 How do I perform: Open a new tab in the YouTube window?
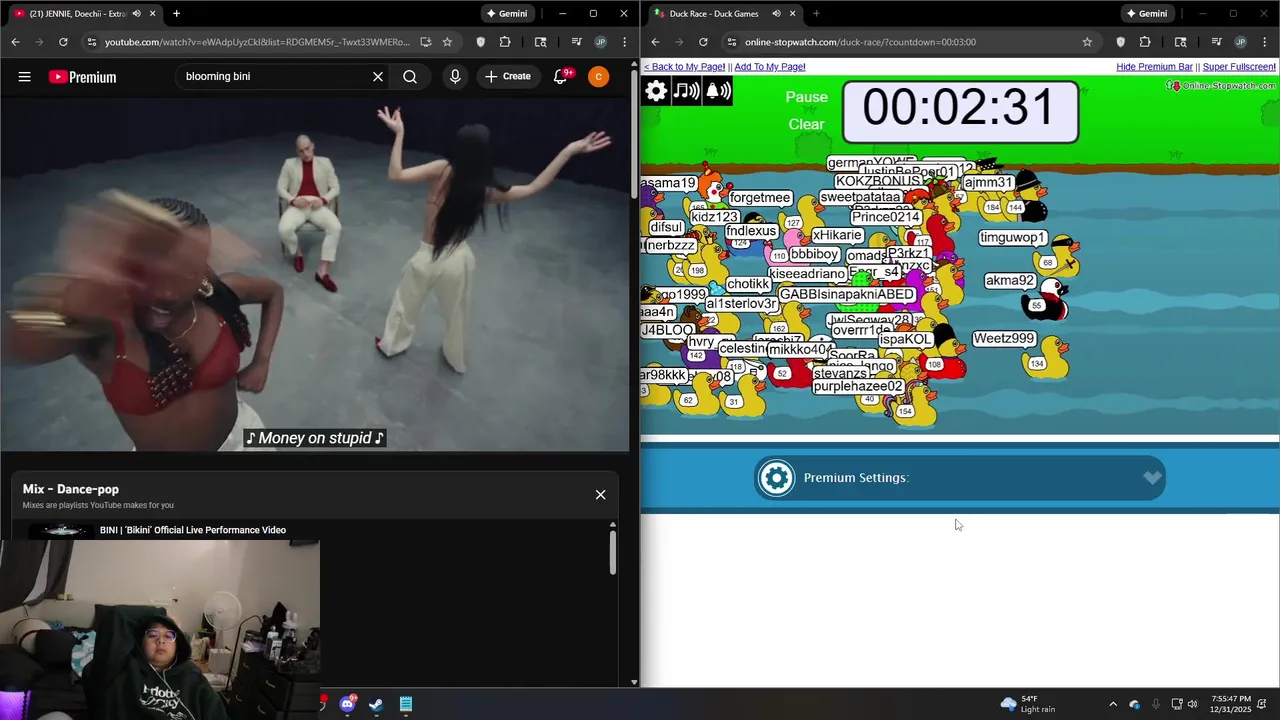(x=176, y=13)
